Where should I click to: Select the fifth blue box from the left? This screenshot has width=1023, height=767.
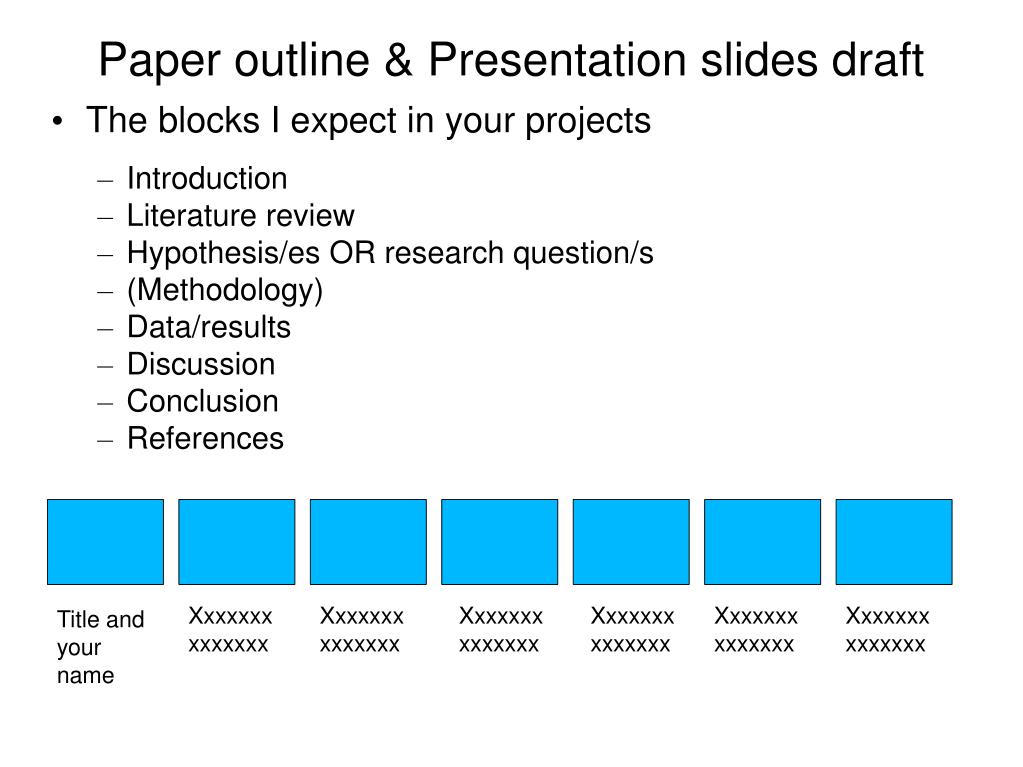coord(631,542)
